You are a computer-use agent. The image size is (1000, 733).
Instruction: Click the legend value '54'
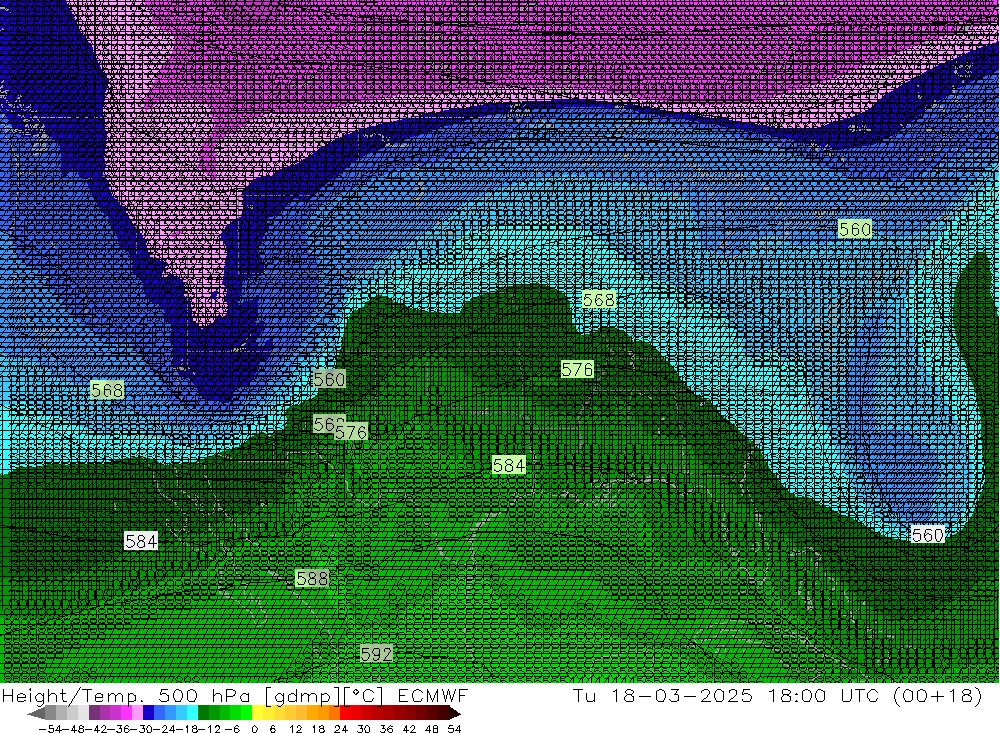[454, 729]
